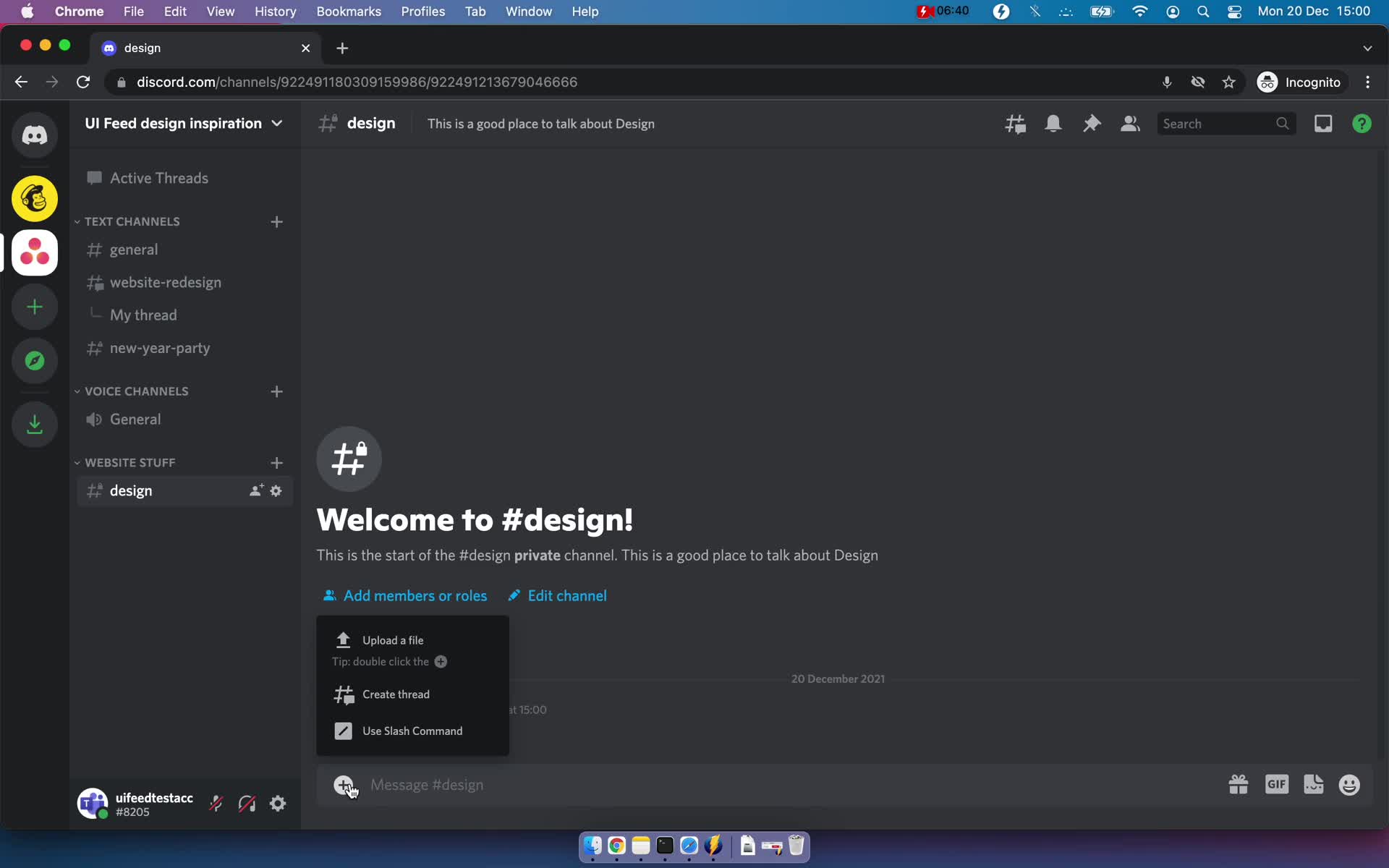Image resolution: width=1389 pixels, height=868 pixels.
Task: Collapse the VOICE CHANNELS category
Action: pos(132,391)
